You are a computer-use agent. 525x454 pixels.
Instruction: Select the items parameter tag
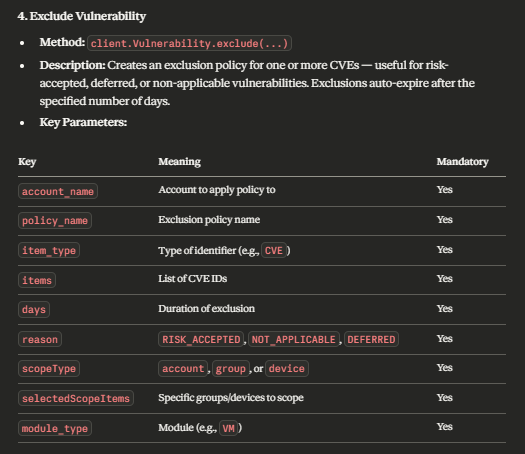pyautogui.click(x=37, y=280)
